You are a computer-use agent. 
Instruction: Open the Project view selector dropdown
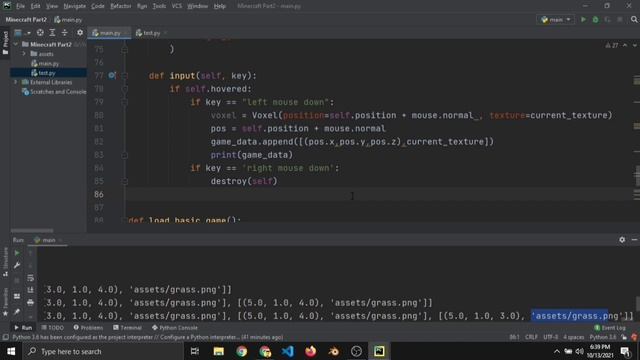click(22, 33)
